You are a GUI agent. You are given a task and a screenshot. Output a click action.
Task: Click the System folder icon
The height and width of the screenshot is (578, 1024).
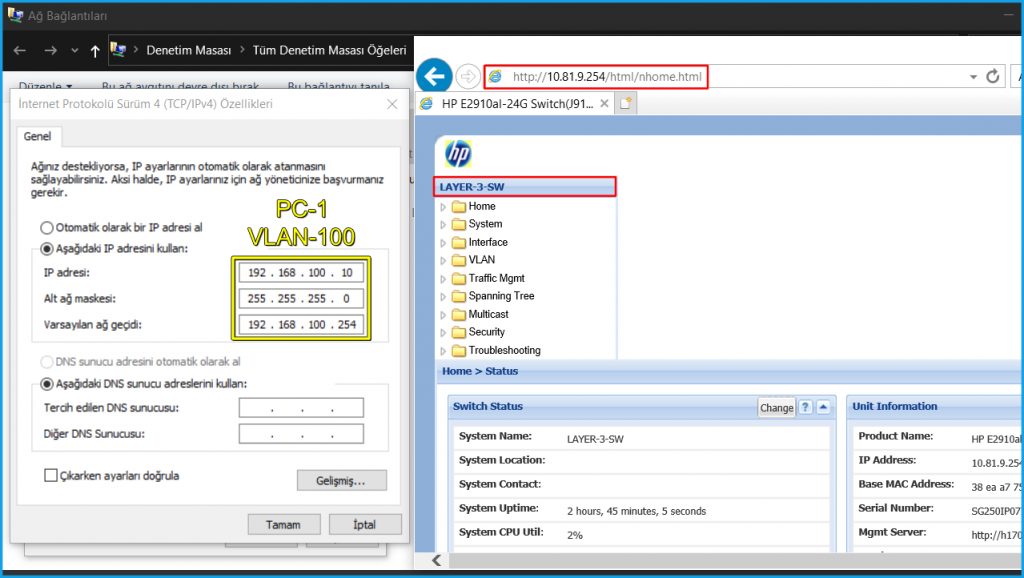(459, 224)
